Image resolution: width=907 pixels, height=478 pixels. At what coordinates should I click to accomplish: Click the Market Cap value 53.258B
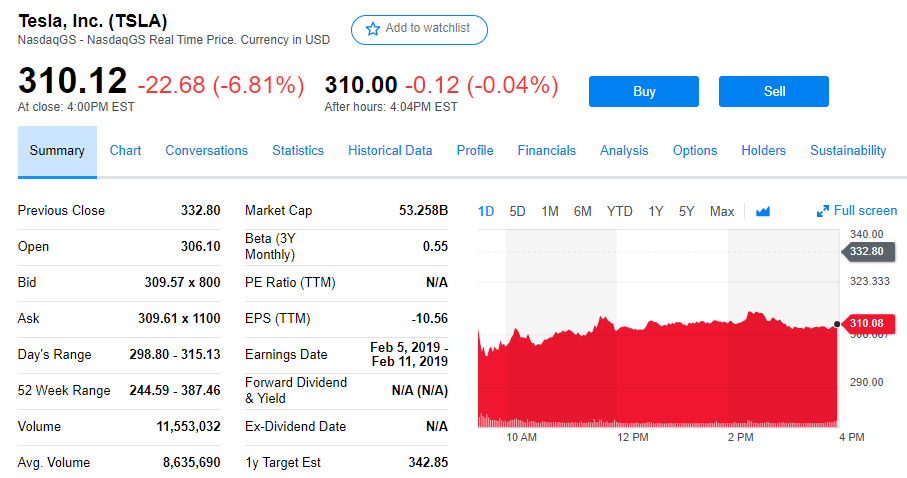pos(423,210)
